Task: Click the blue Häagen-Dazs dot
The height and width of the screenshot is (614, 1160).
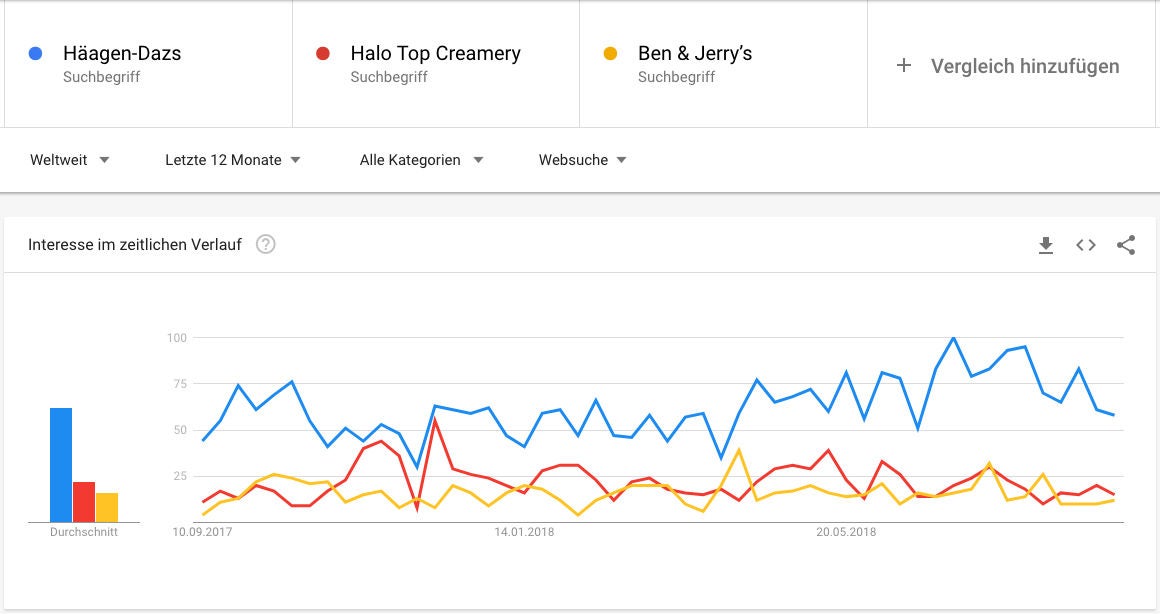Action: [35, 54]
